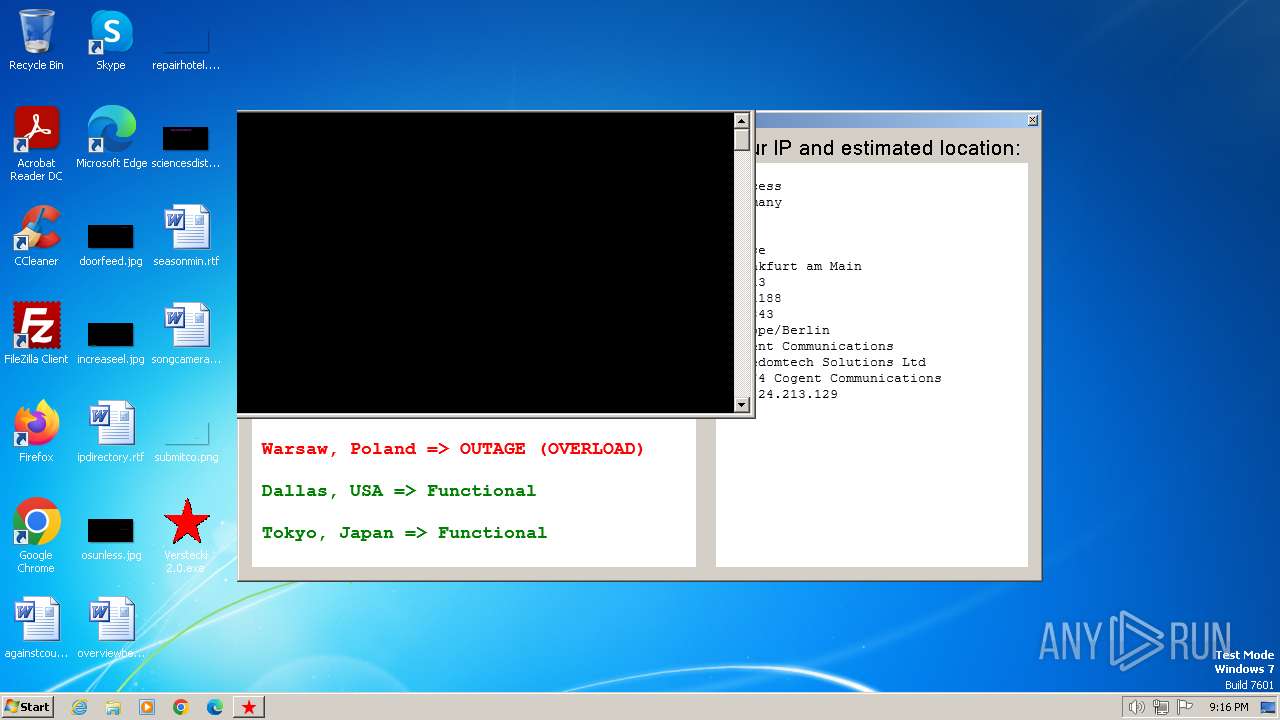The width and height of the screenshot is (1280, 720).
Task: Open Internet Explorer from taskbar
Action: point(79,707)
